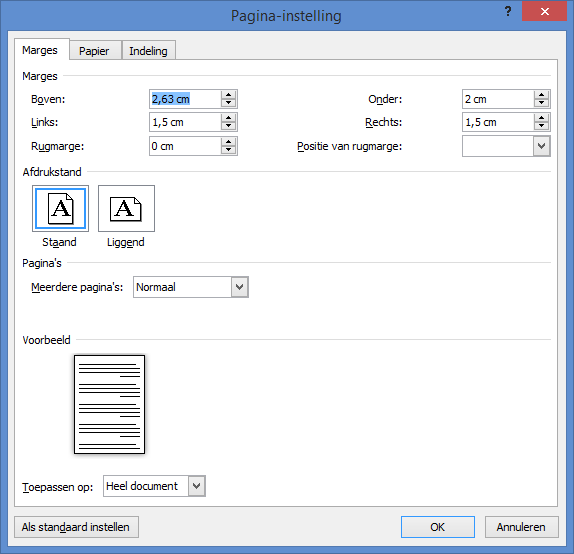This screenshot has width=574, height=554.
Task: Open the Marges tab
Action: click(x=40, y=50)
